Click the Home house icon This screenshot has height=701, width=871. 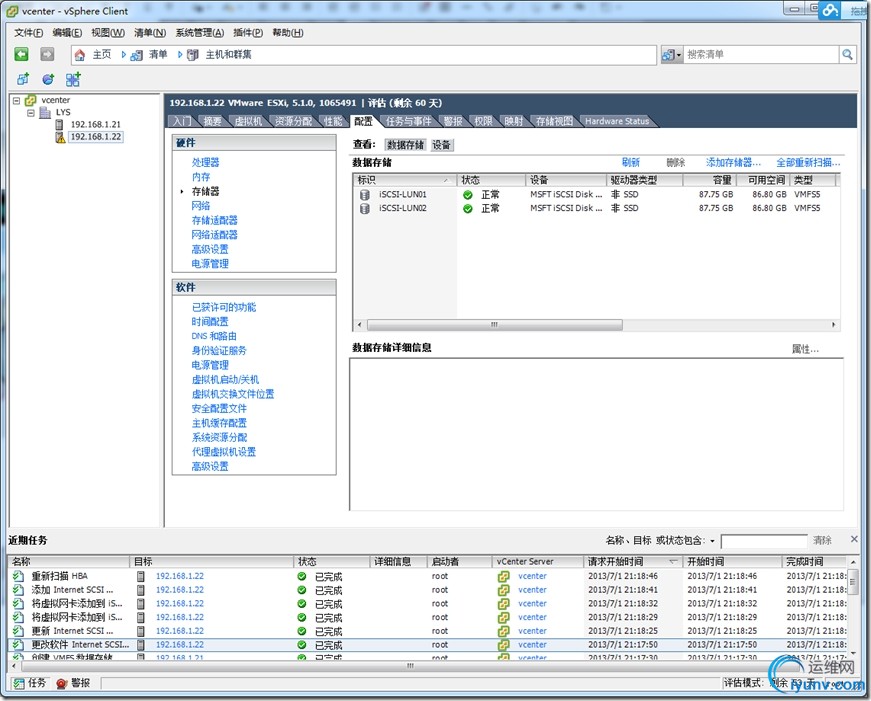(x=80, y=54)
